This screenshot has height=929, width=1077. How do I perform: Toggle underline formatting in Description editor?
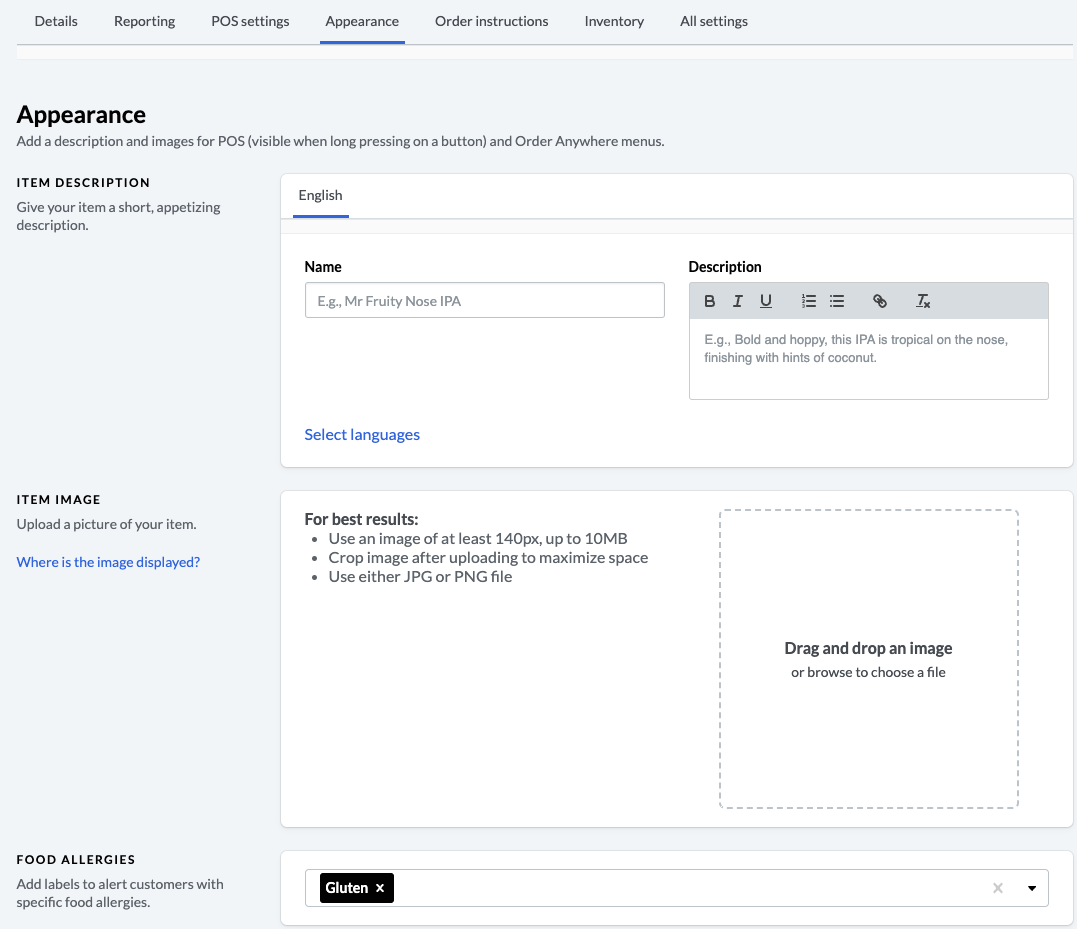click(x=766, y=301)
